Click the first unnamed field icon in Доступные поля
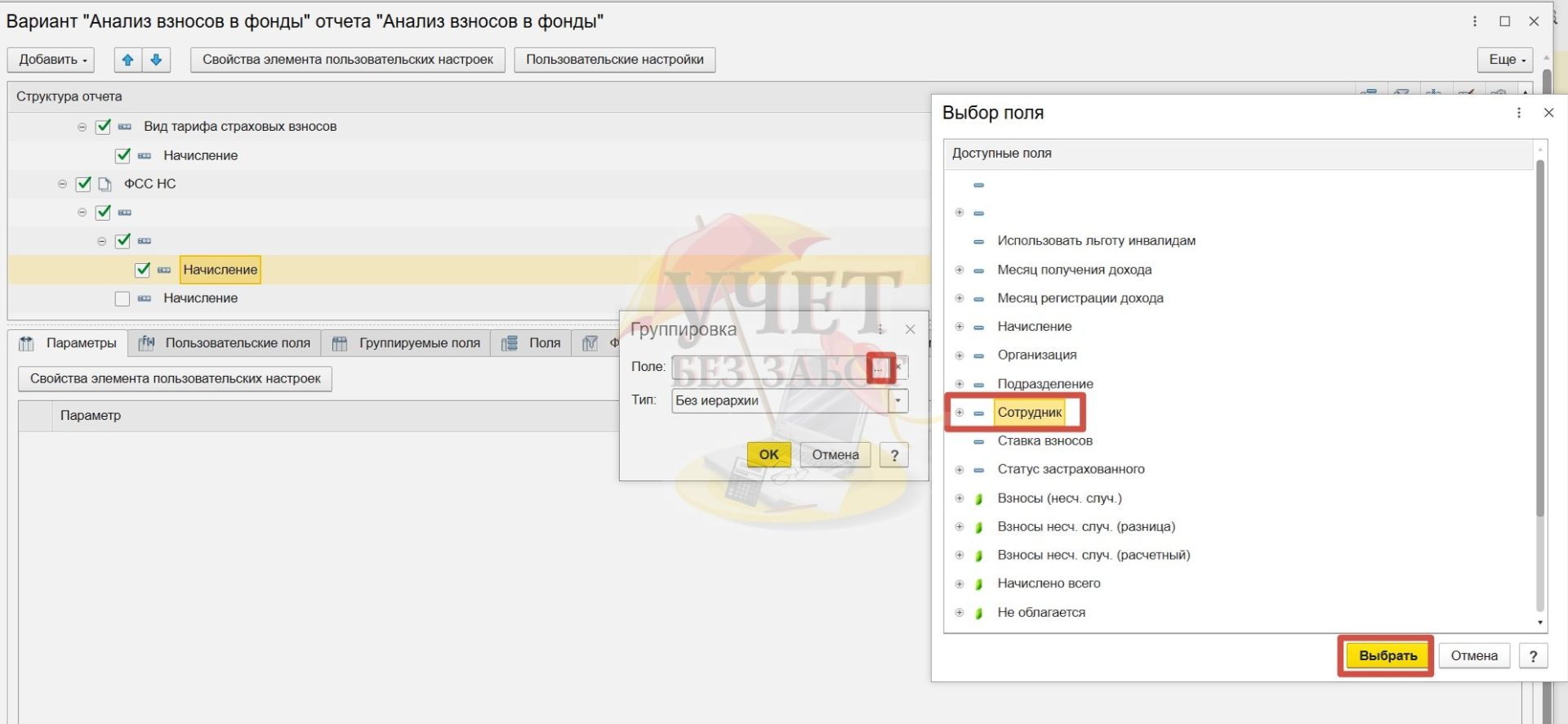This screenshot has width=1568, height=724. coord(978,185)
